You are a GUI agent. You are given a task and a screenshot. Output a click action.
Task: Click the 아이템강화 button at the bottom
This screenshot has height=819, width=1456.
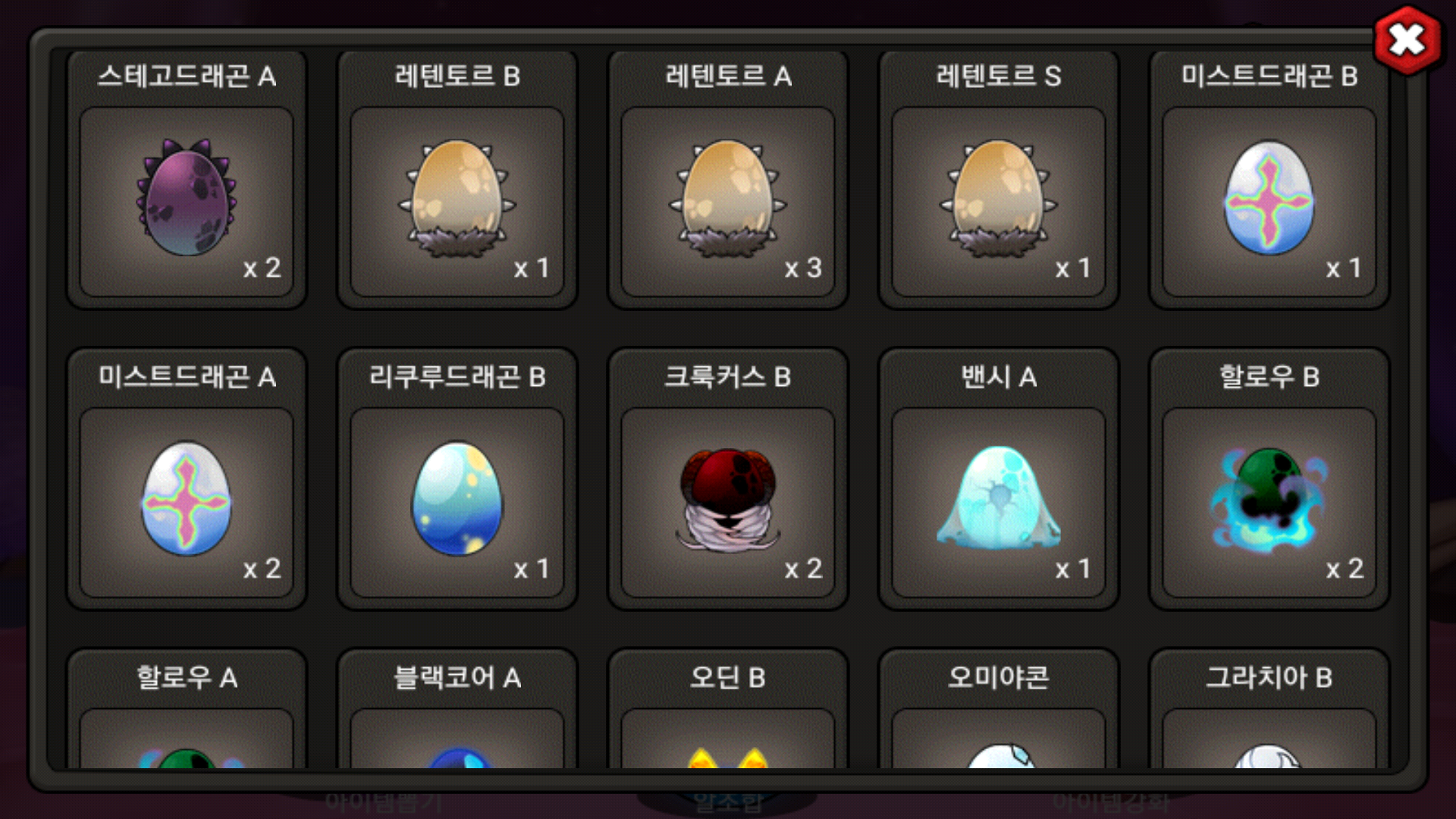point(1112,802)
